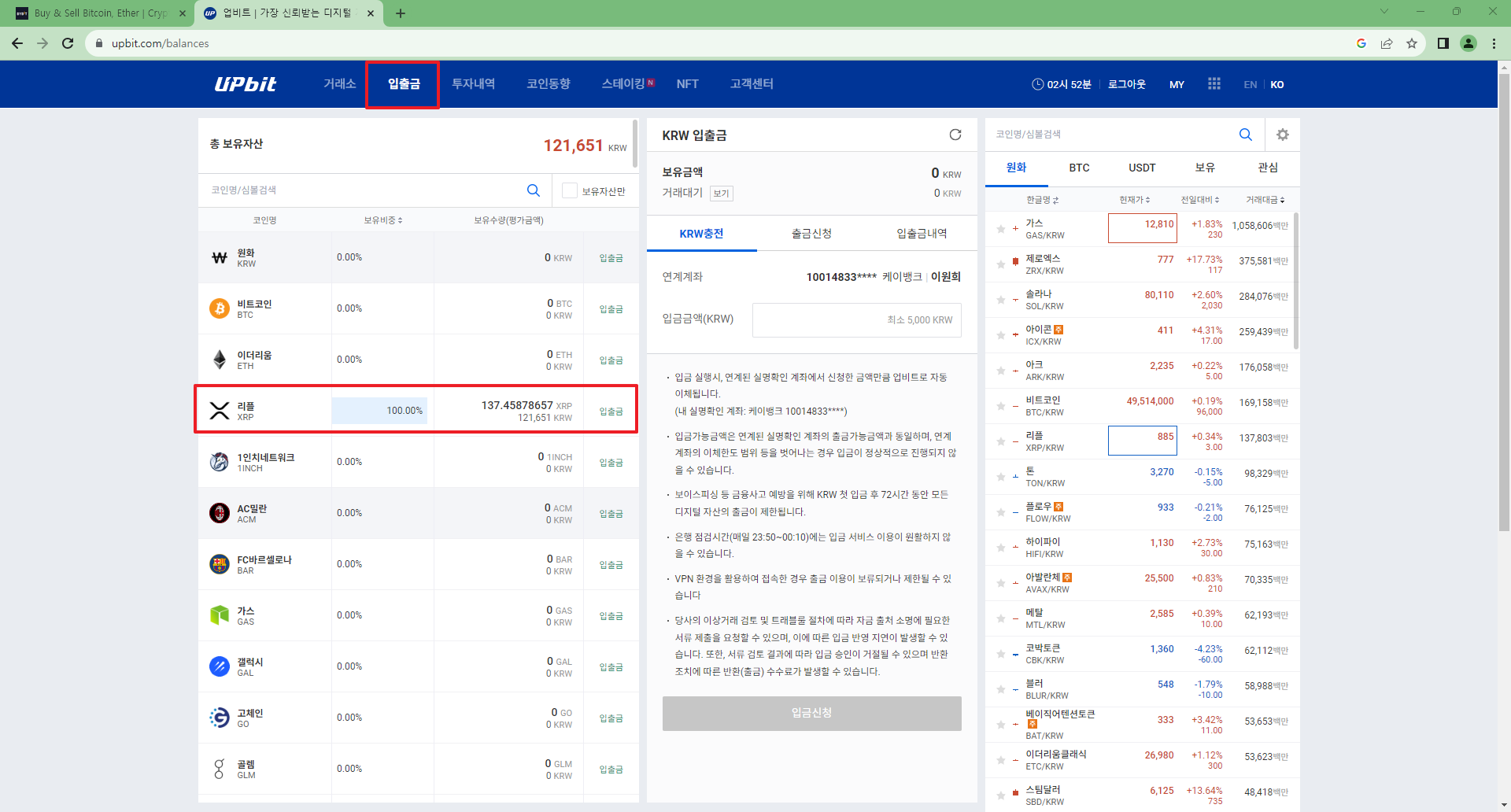The height and width of the screenshot is (812, 1511).
Task: Click search icon in asset list panel
Action: [533, 190]
